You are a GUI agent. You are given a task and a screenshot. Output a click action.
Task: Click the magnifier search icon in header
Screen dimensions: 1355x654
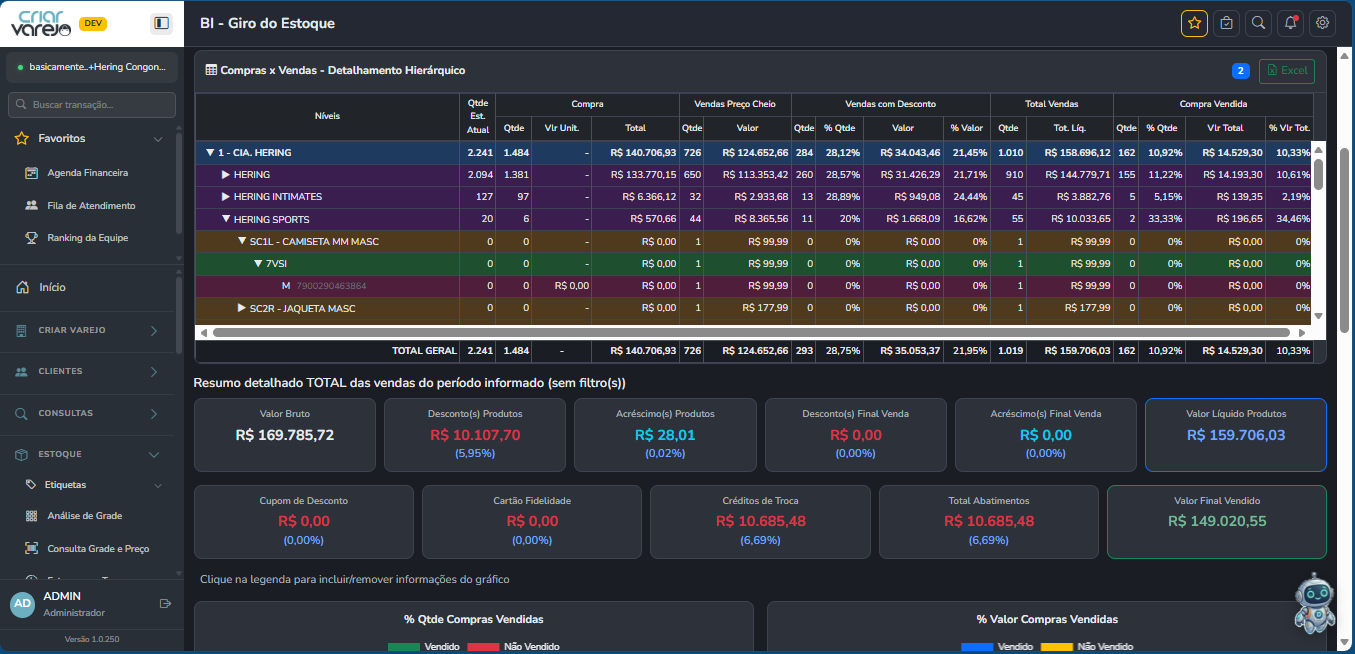[1259, 23]
